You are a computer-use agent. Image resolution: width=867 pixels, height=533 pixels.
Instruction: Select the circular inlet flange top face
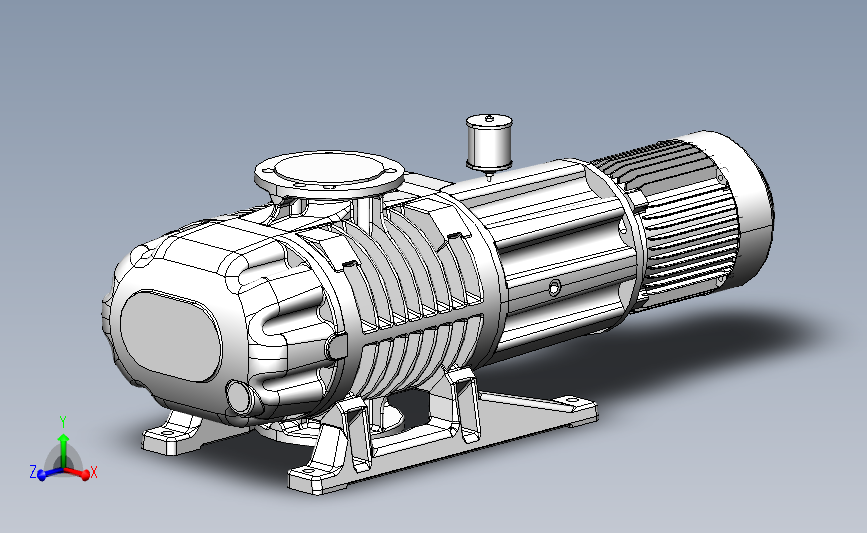[330, 168]
